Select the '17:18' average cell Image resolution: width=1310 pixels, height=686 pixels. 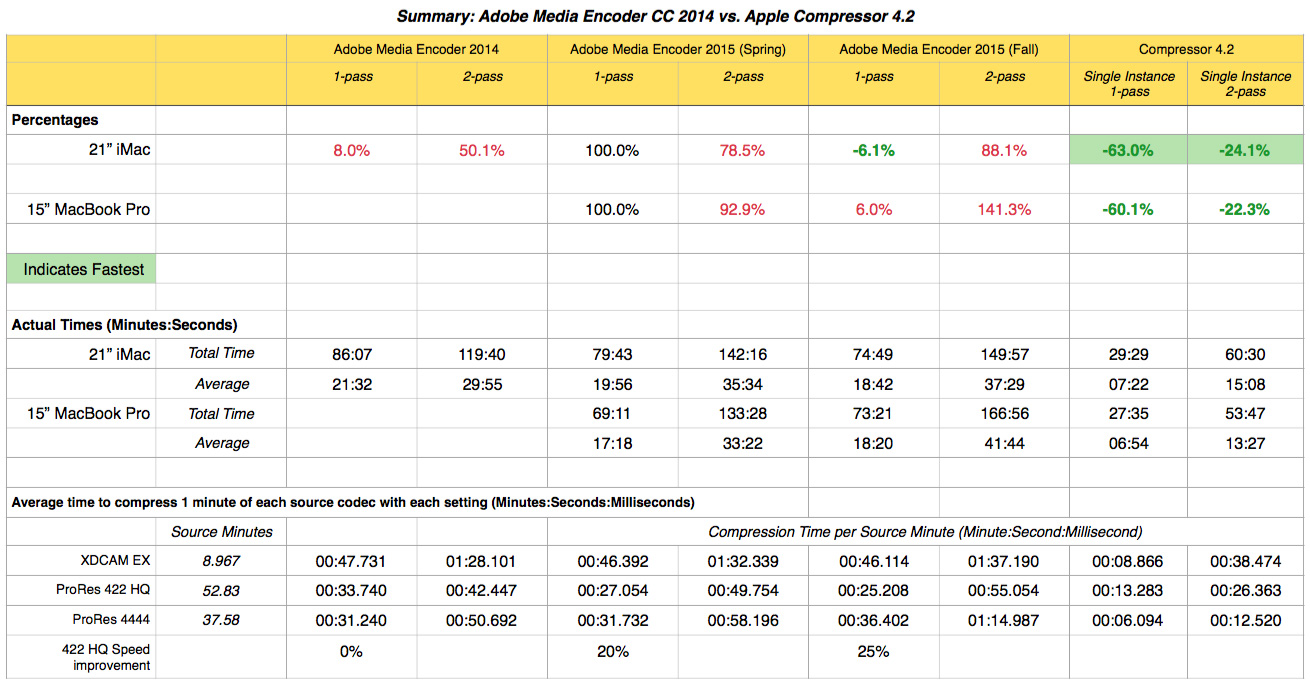pos(613,443)
